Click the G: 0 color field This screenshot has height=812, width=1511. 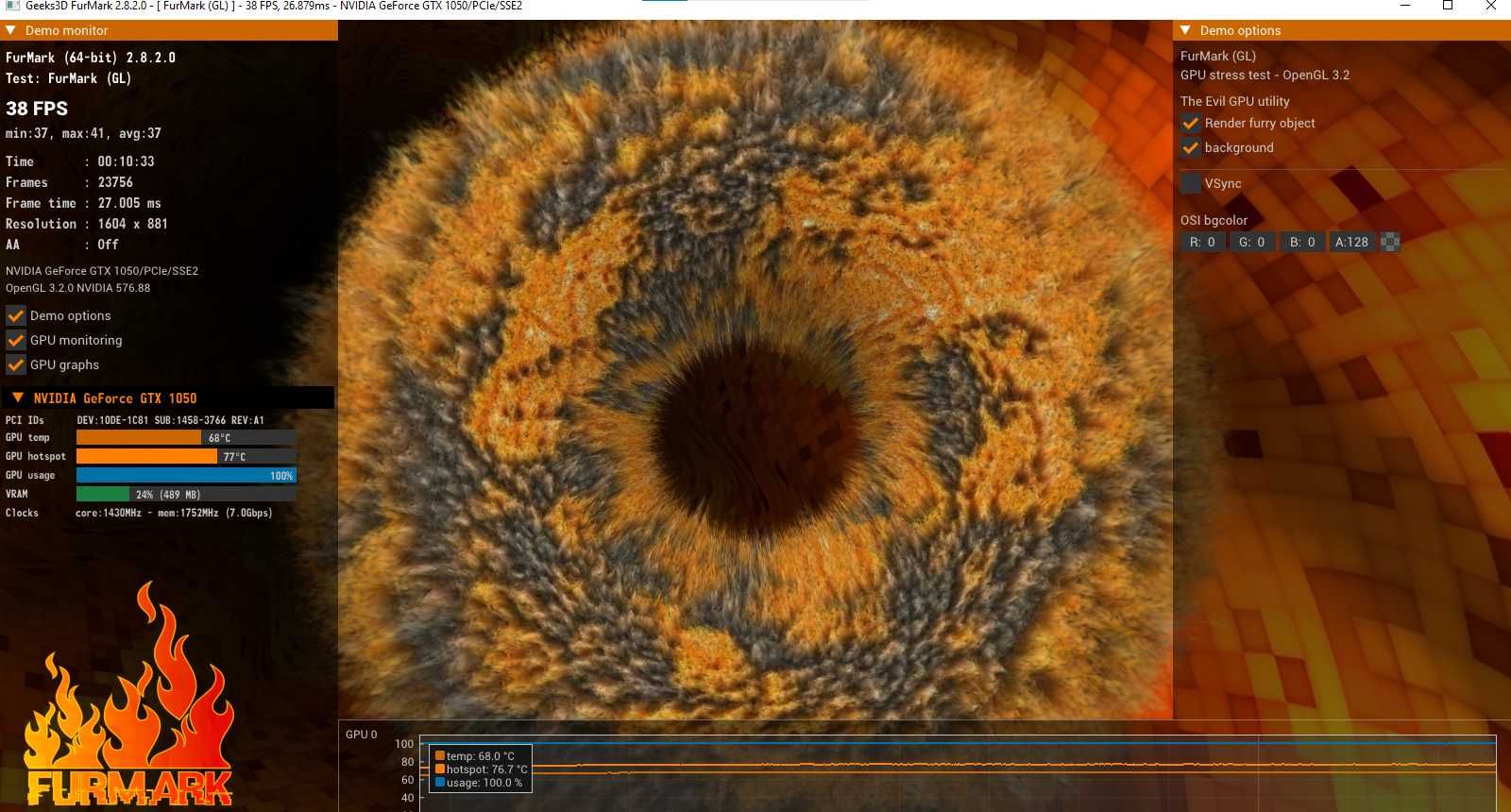point(1252,242)
